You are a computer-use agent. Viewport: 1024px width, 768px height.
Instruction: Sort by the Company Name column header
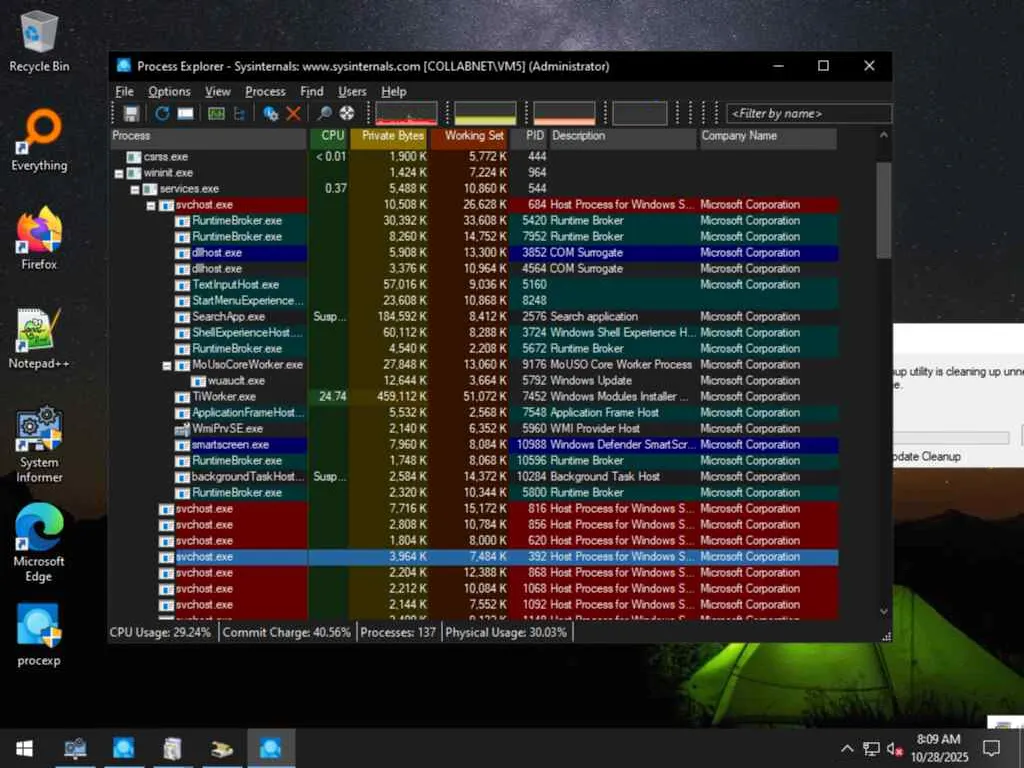click(x=768, y=136)
